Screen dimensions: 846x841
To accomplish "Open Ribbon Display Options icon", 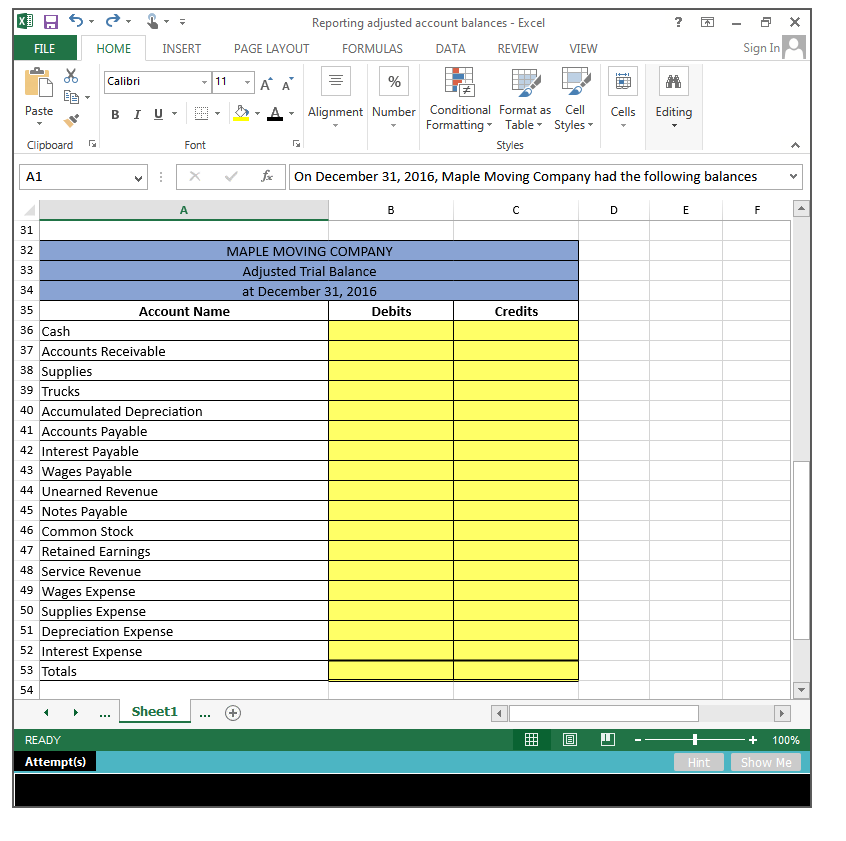I will point(707,22).
